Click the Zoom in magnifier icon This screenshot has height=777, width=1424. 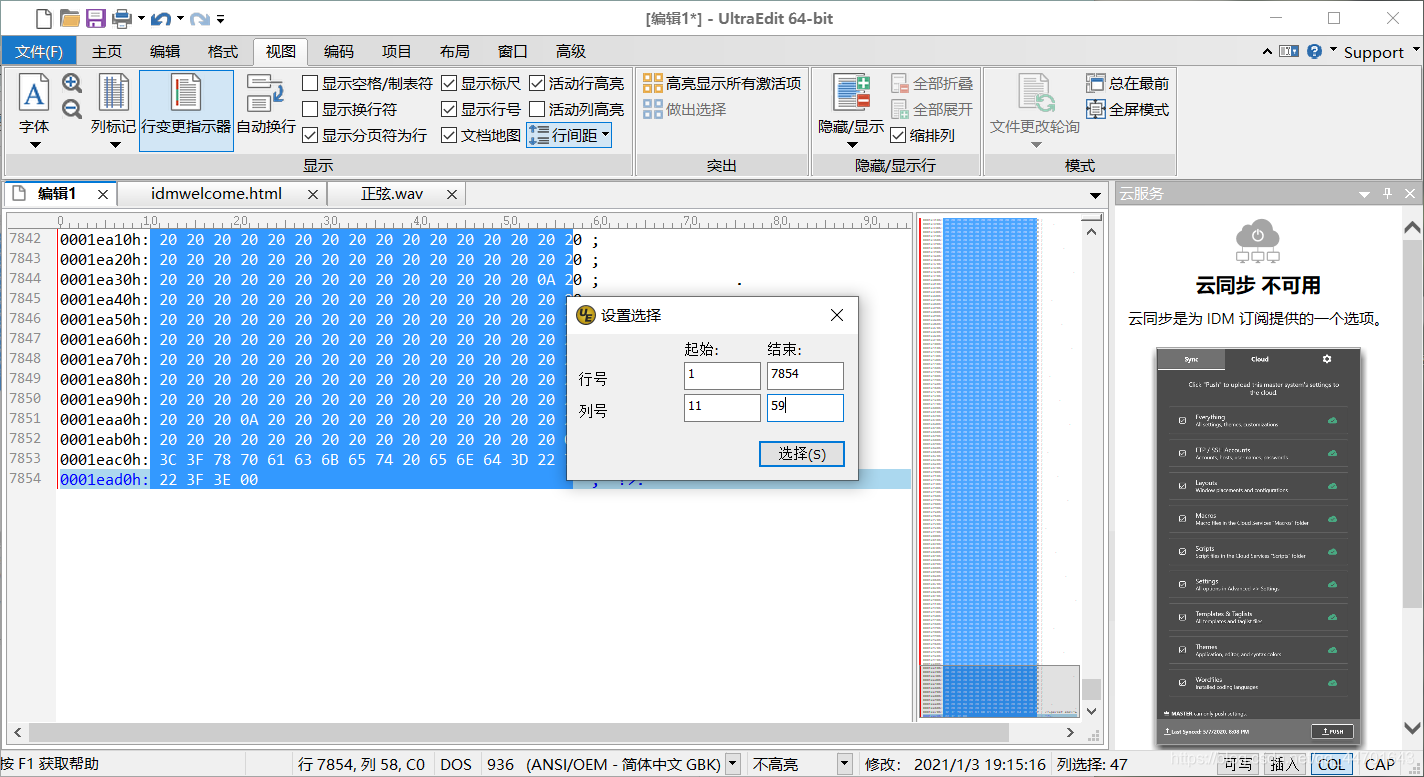pyautogui.click(x=72, y=83)
